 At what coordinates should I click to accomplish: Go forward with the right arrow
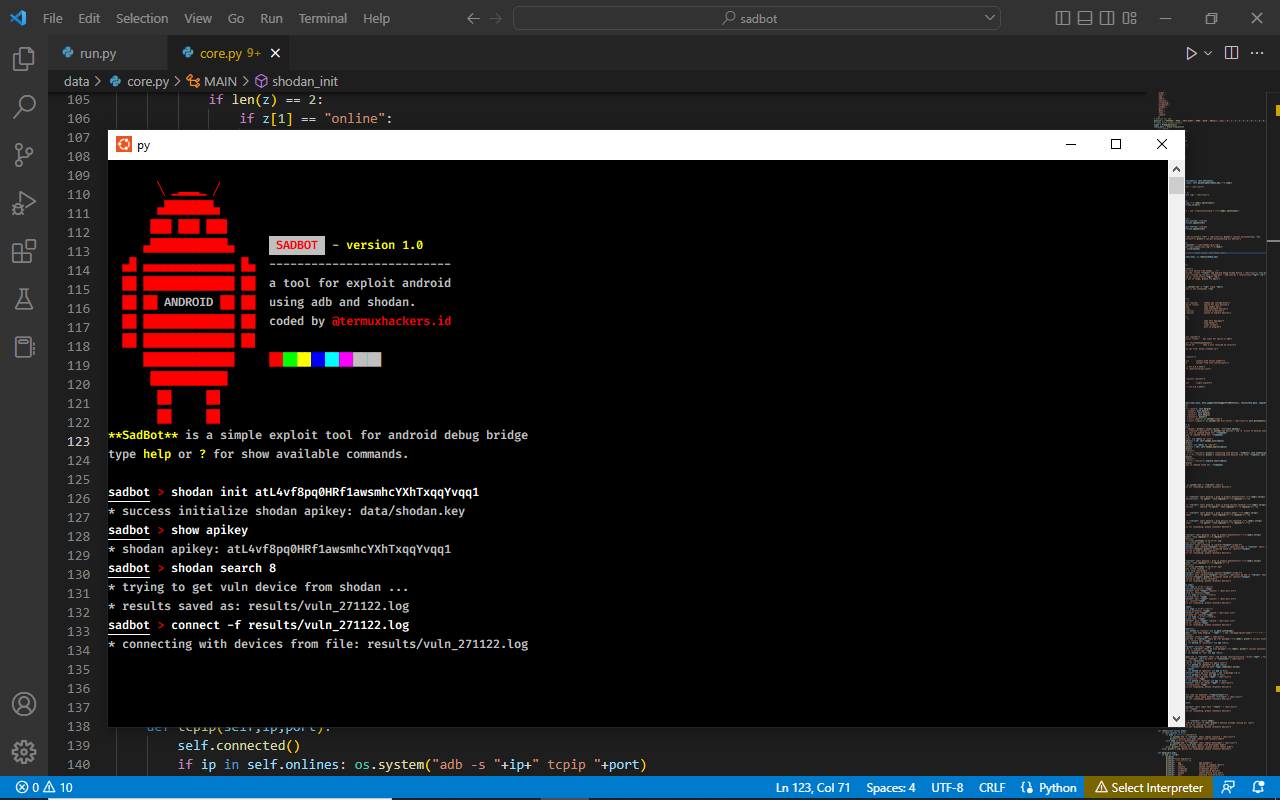tap(498, 18)
